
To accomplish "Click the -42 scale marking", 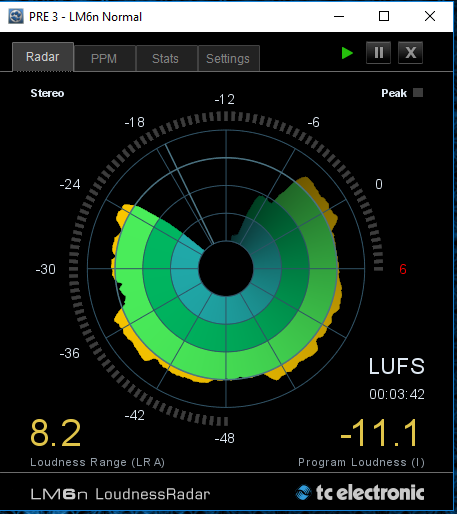I will click(x=135, y=416).
